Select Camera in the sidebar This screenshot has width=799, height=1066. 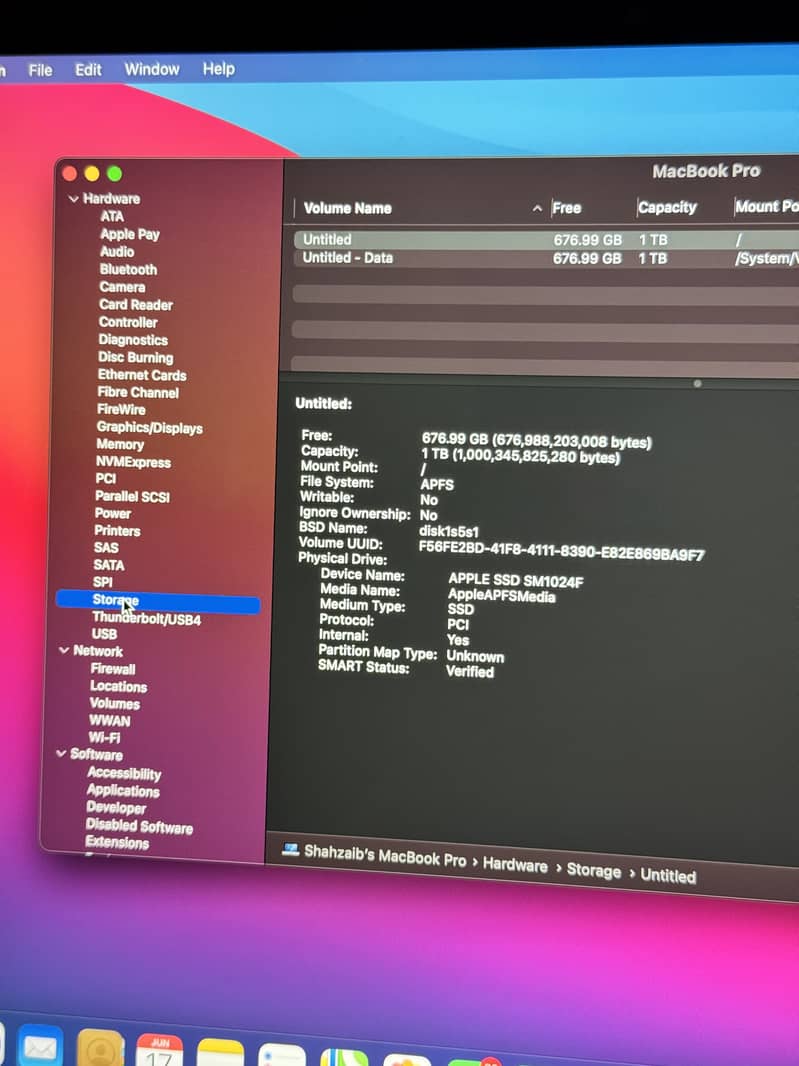click(122, 287)
